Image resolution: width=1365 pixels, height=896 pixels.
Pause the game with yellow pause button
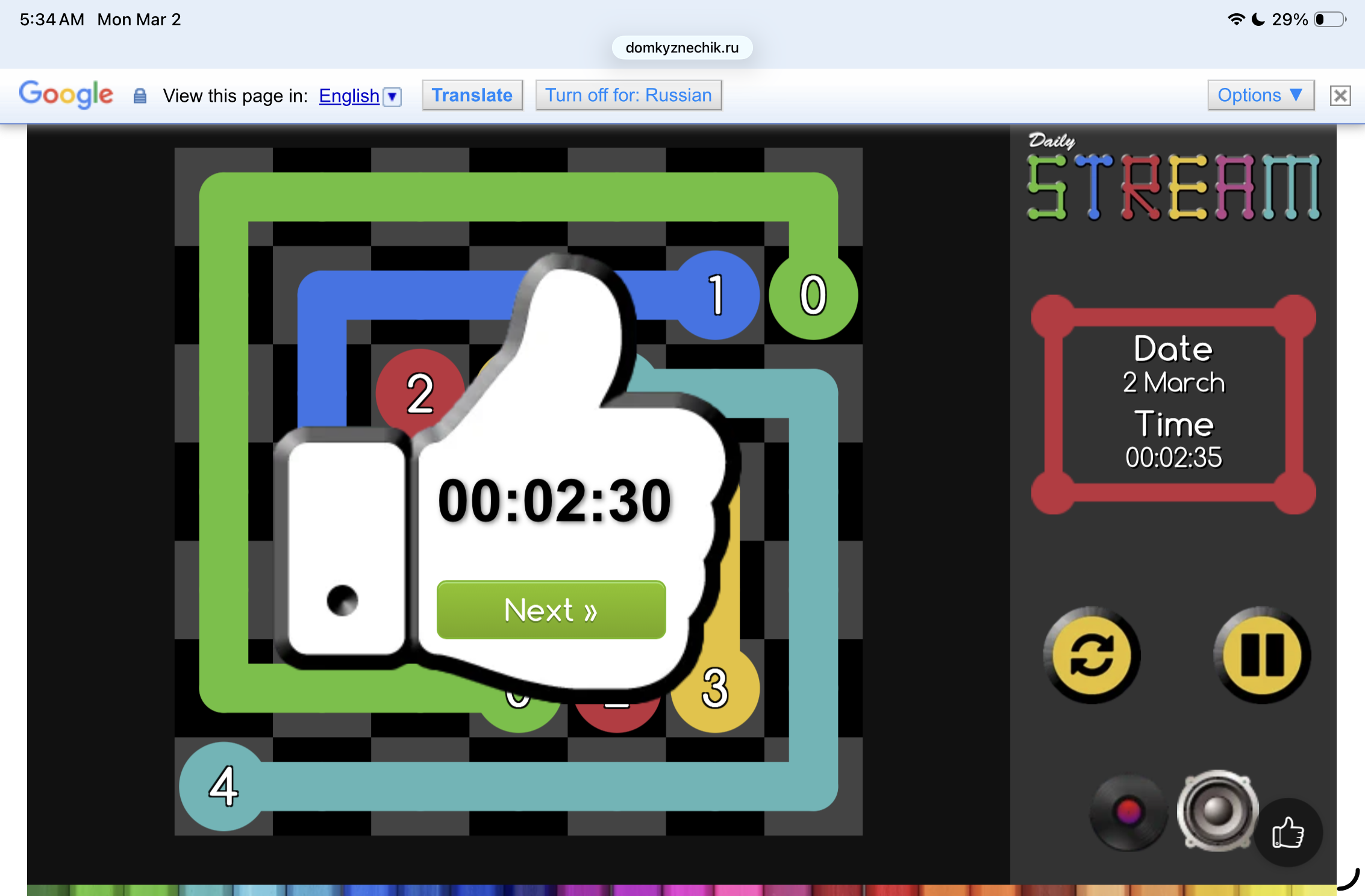[x=1262, y=655]
